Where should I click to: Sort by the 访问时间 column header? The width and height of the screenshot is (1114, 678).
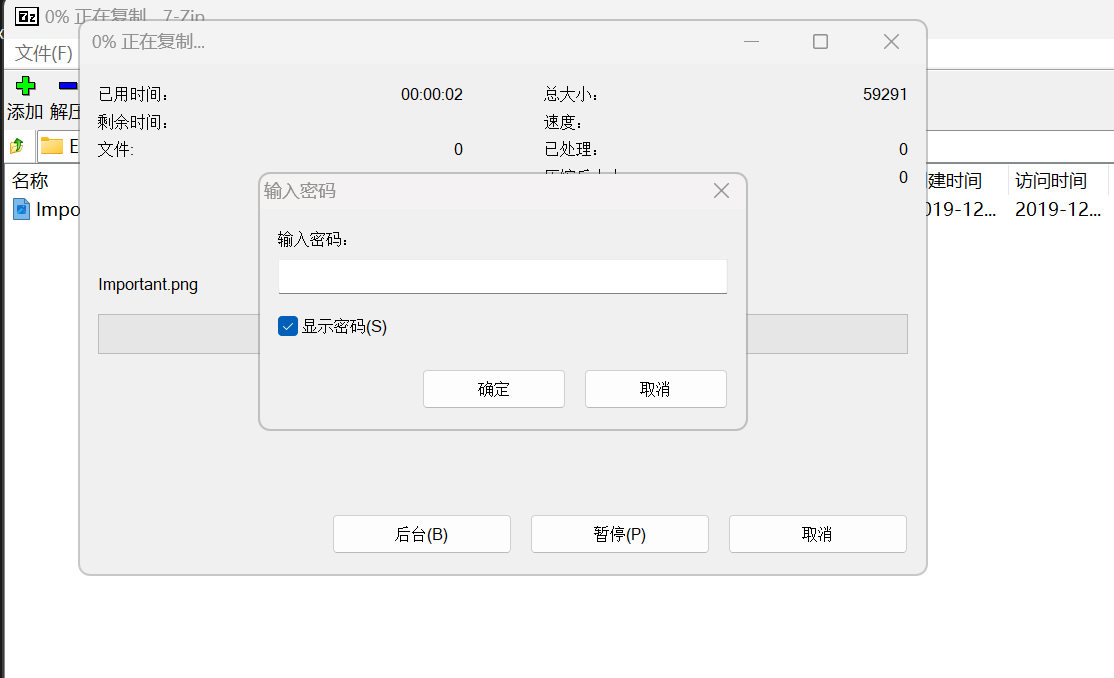1050,181
